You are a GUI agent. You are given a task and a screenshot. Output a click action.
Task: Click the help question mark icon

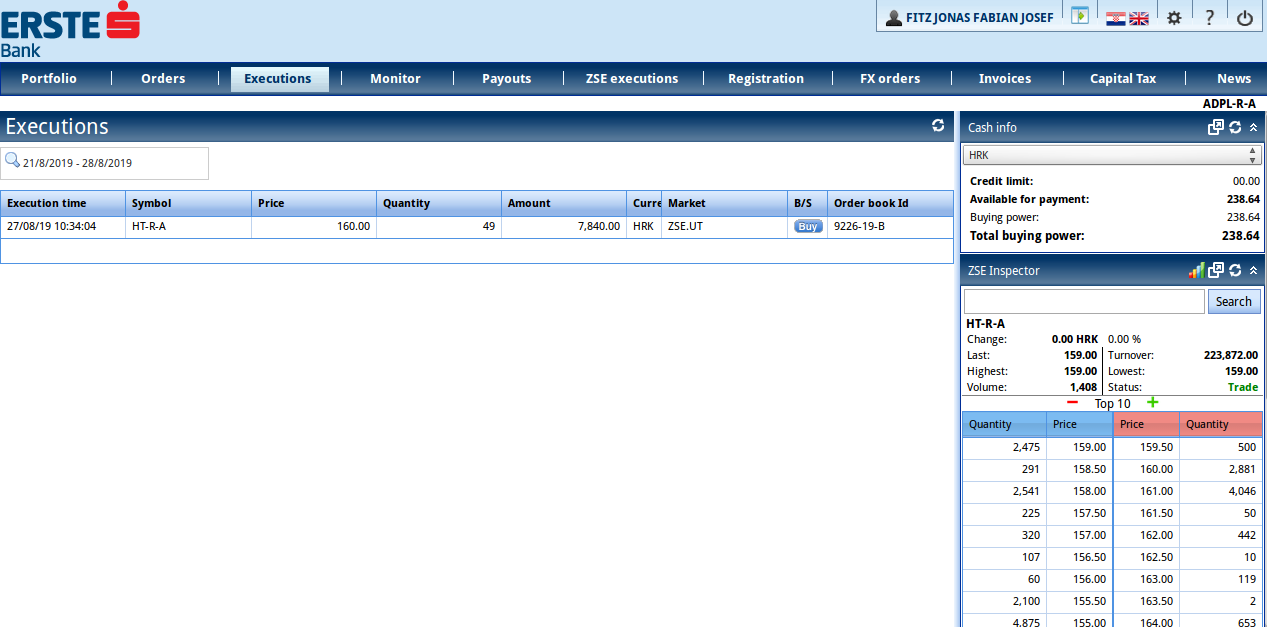(1209, 18)
